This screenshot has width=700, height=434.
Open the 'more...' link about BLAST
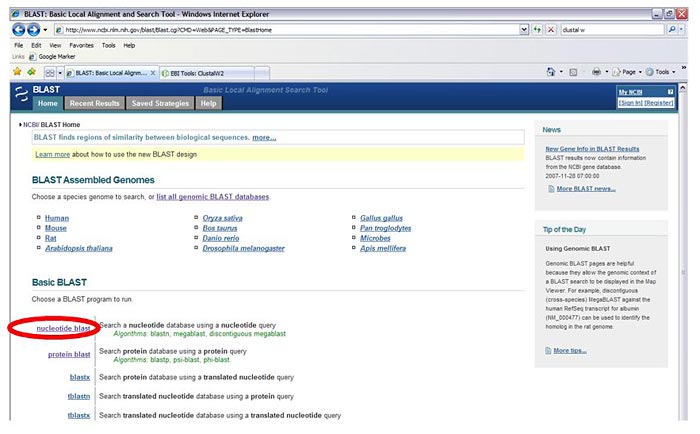(264, 138)
